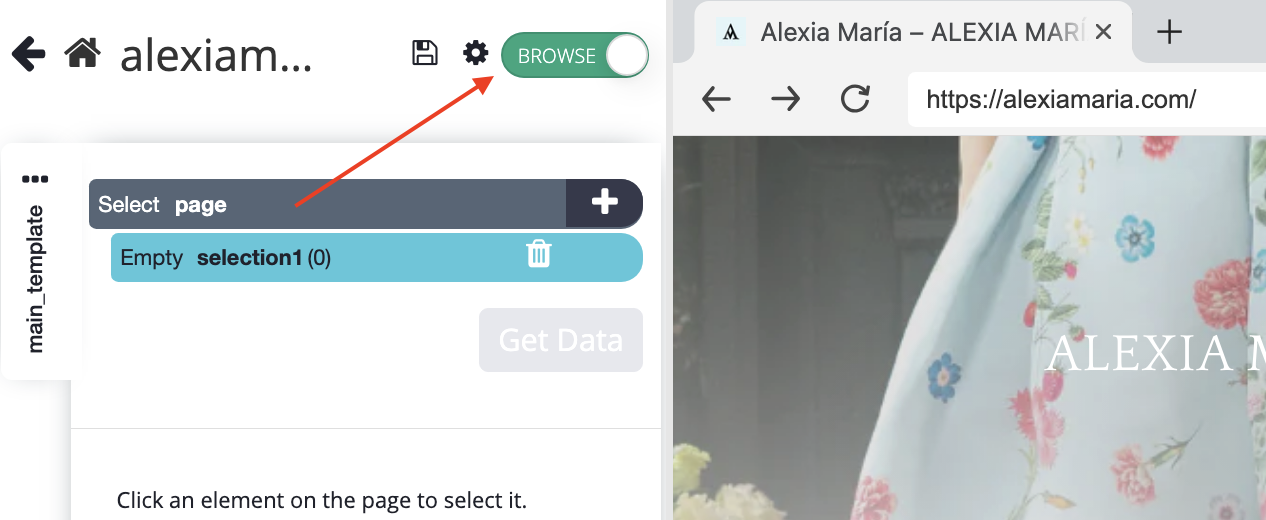
Task: Open settings gear icon
Action: [x=475, y=53]
